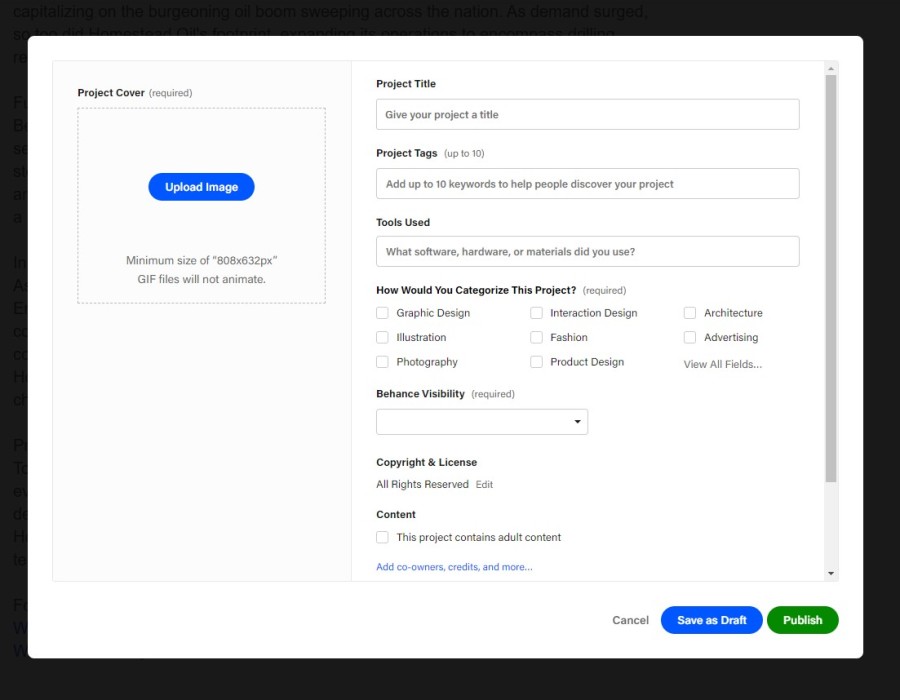Open the Behance Visibility dropdown

[481, 422]
